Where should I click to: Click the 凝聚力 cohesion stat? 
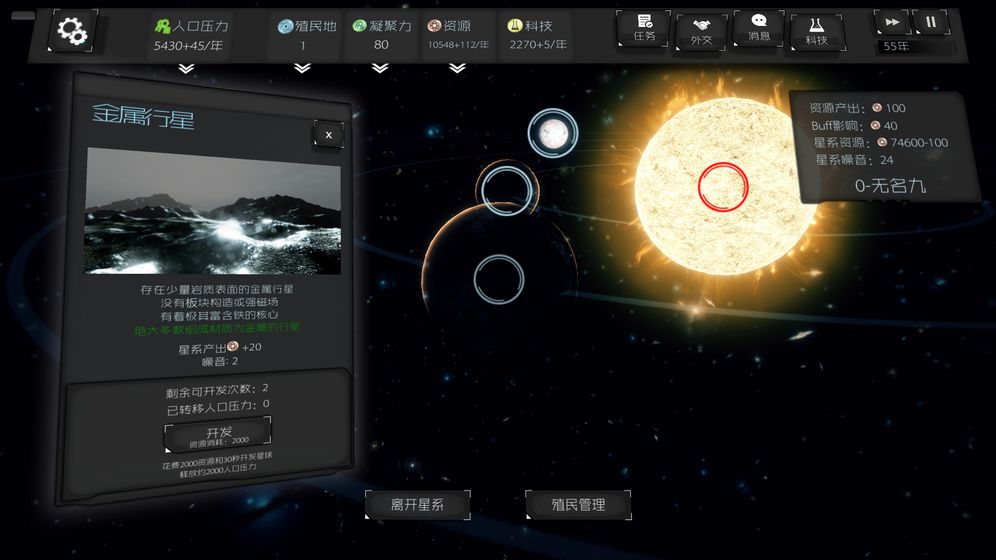click(381, 35)
